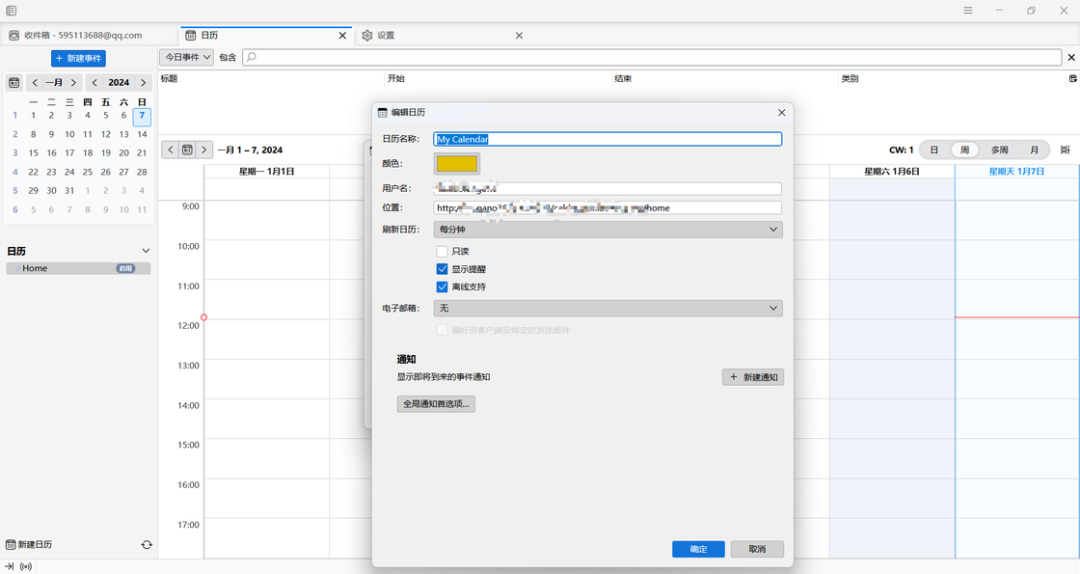Open the 刷新日历 interval dropdown
This screenshot has height=574, width=1080.
point(608,229)
